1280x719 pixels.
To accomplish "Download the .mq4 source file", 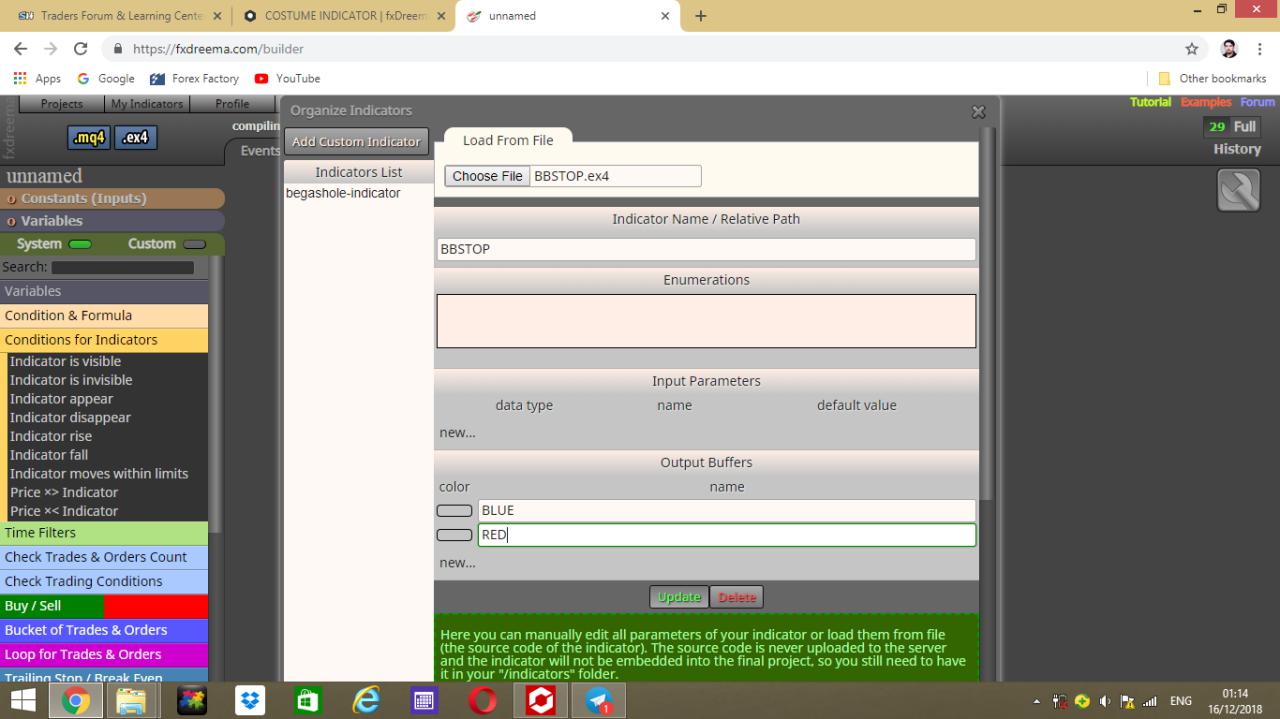I will [88, 138].
